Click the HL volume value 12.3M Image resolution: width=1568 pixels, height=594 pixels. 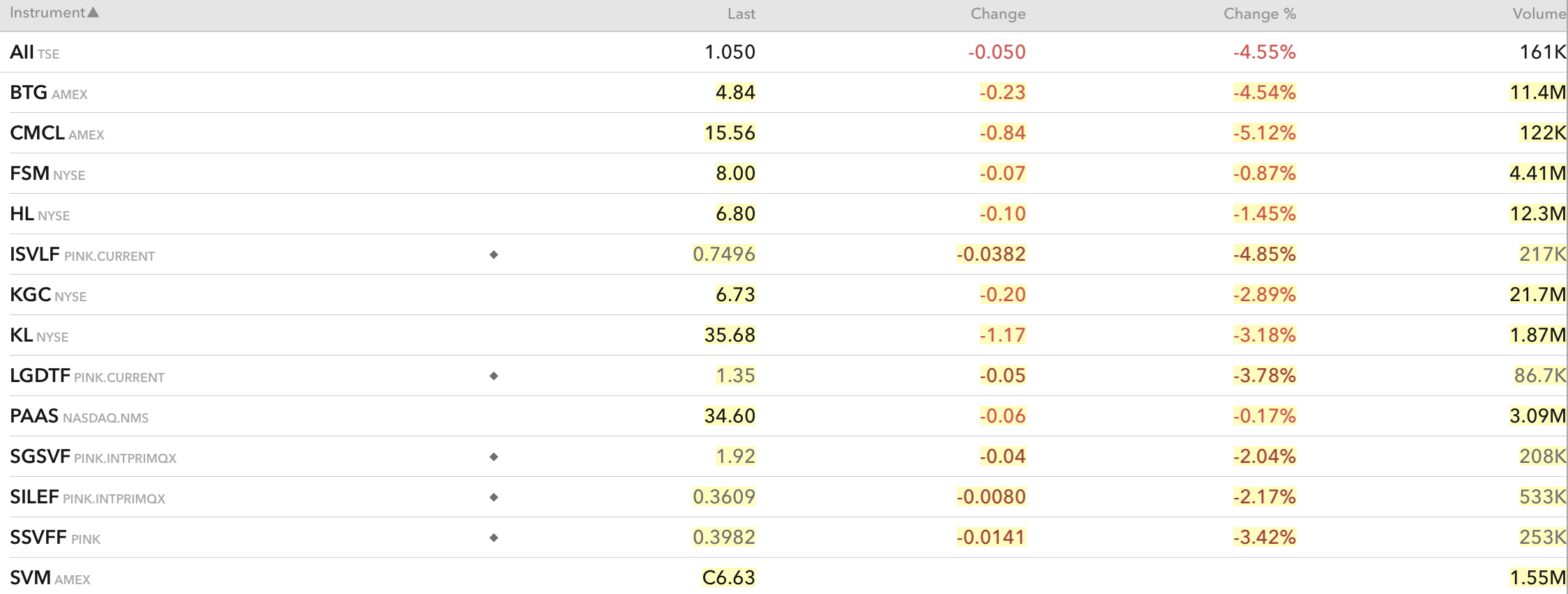[1537, 214]
